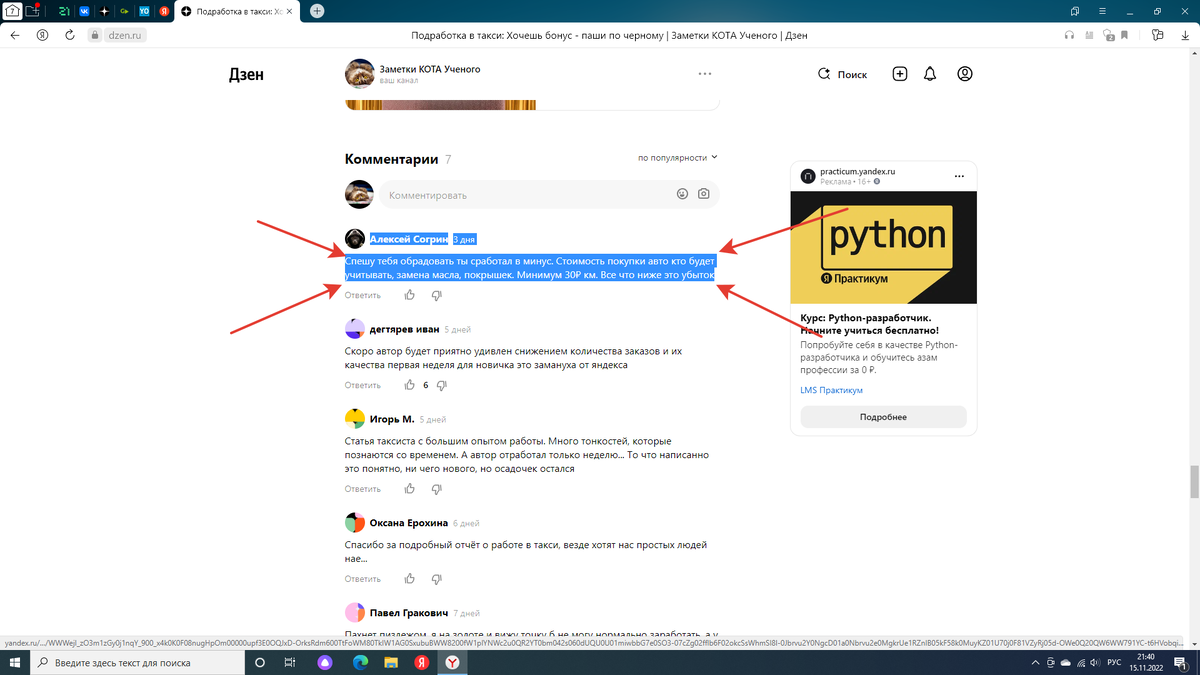This screenshot has height=675, width=1200.
Task: Open pinned red Yandex tab
Action: [x=164, y=11]
